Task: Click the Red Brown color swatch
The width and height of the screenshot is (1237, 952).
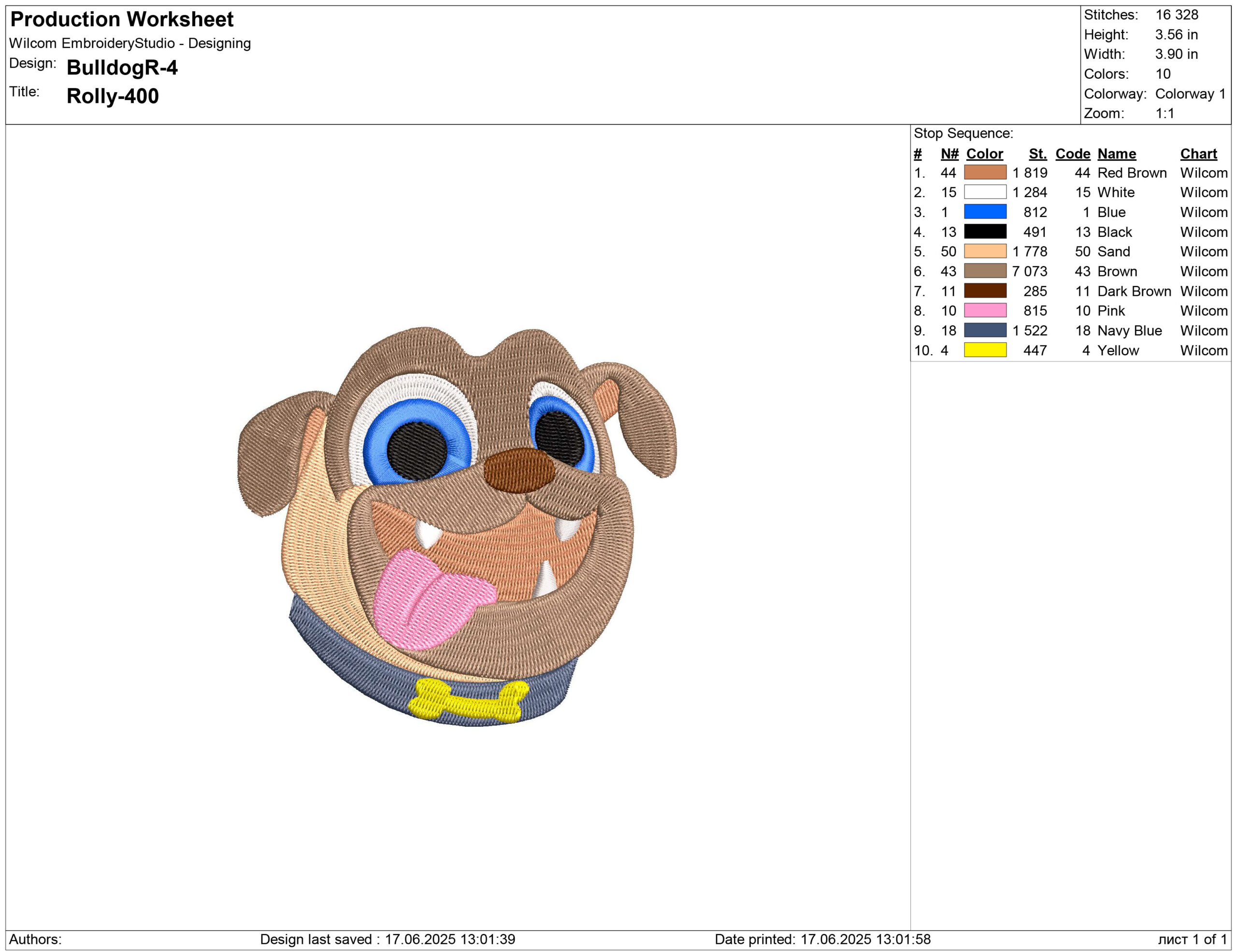Action: point(985,172)
